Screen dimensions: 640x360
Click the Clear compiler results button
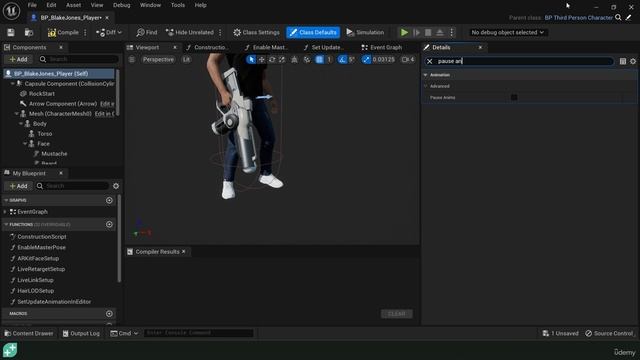tap(396, 314)
